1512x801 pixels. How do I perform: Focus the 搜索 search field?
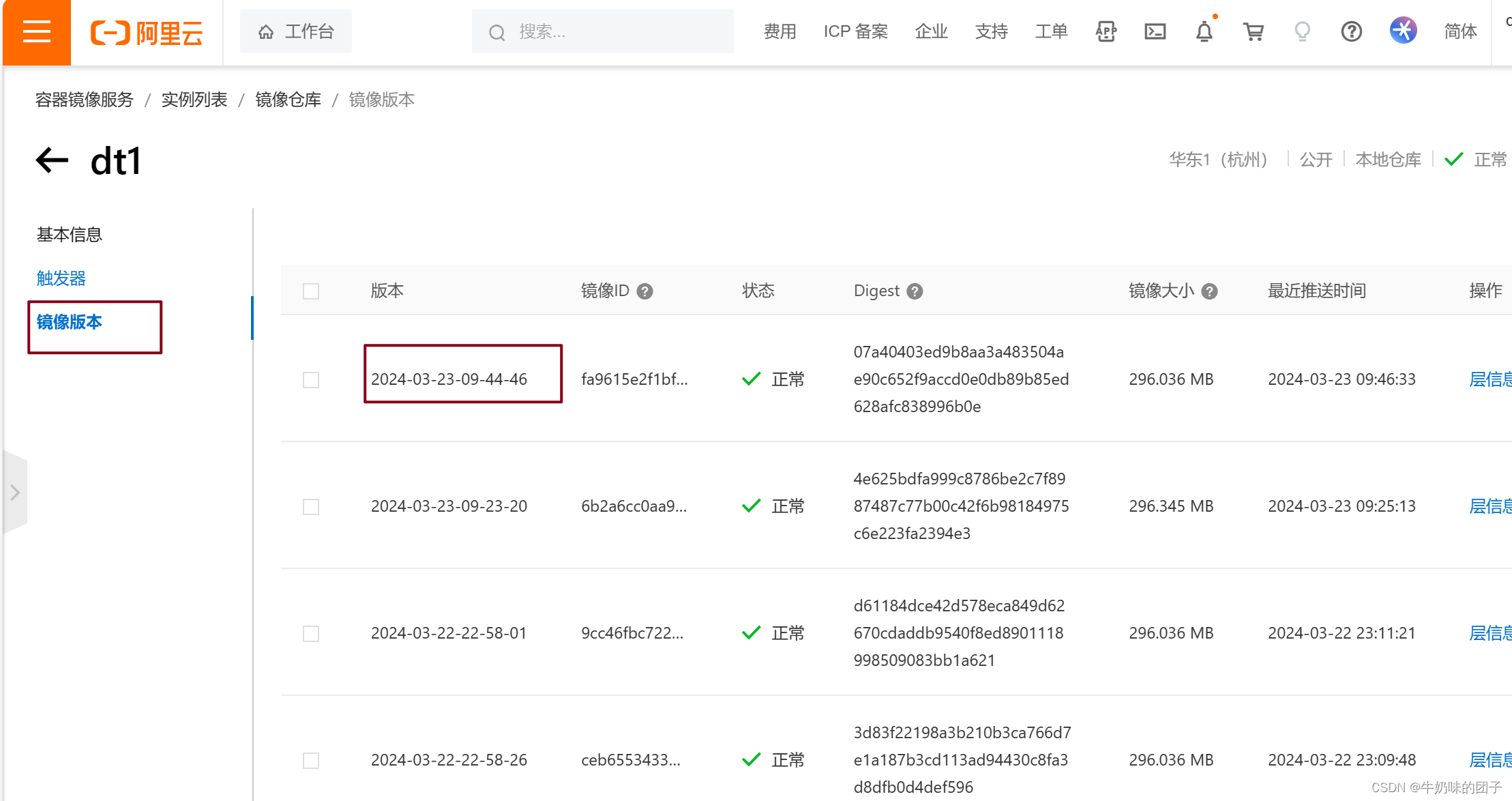click(x=603, y=31)
